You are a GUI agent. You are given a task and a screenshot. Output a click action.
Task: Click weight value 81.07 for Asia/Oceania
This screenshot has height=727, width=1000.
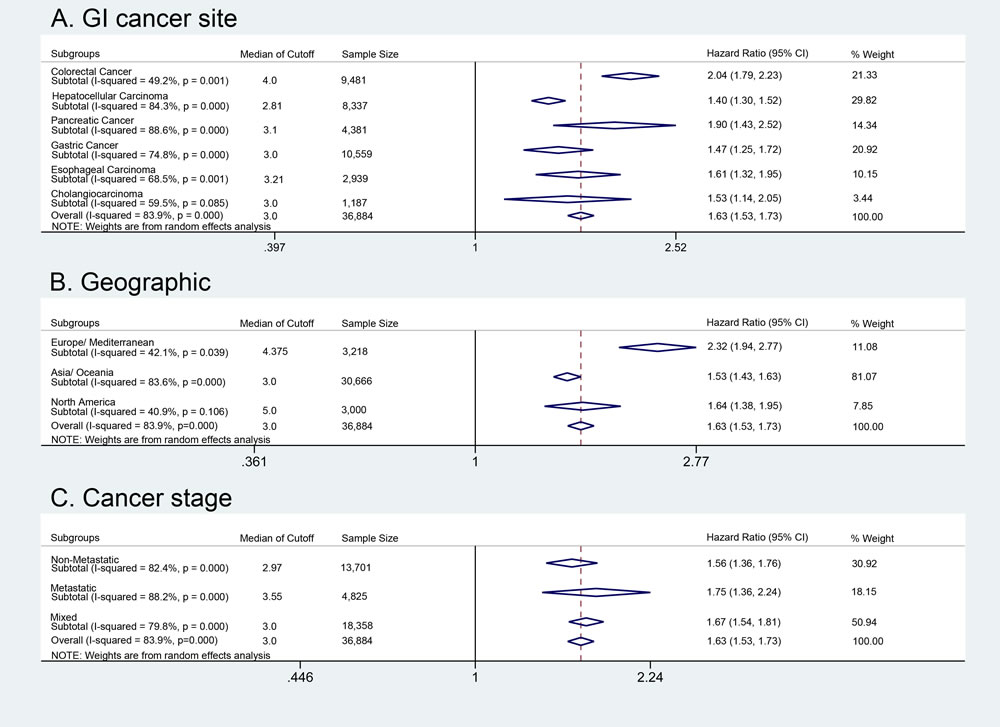(864, 377)
